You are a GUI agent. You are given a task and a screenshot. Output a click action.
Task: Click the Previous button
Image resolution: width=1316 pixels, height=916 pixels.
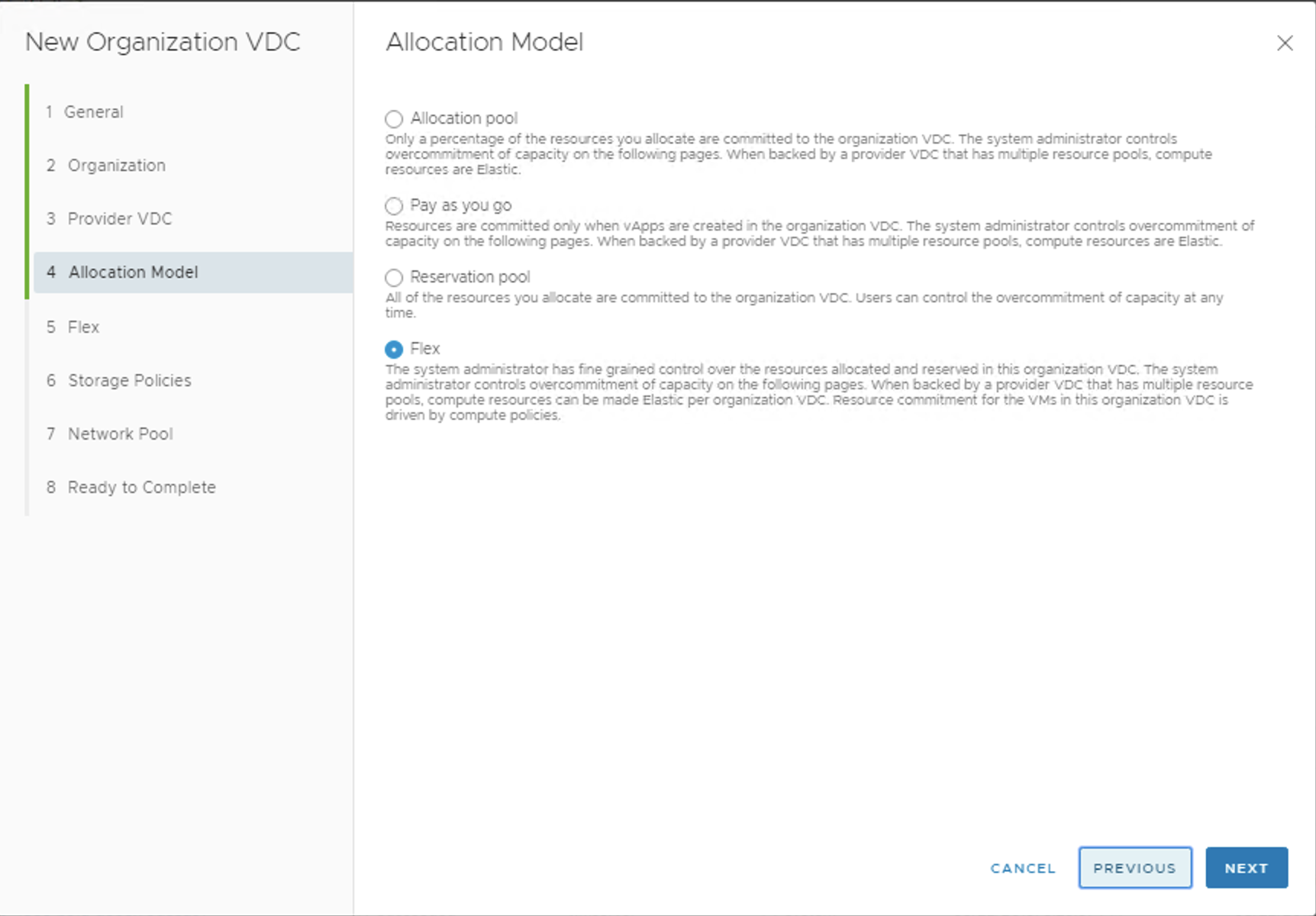(x=1134, y=868)
